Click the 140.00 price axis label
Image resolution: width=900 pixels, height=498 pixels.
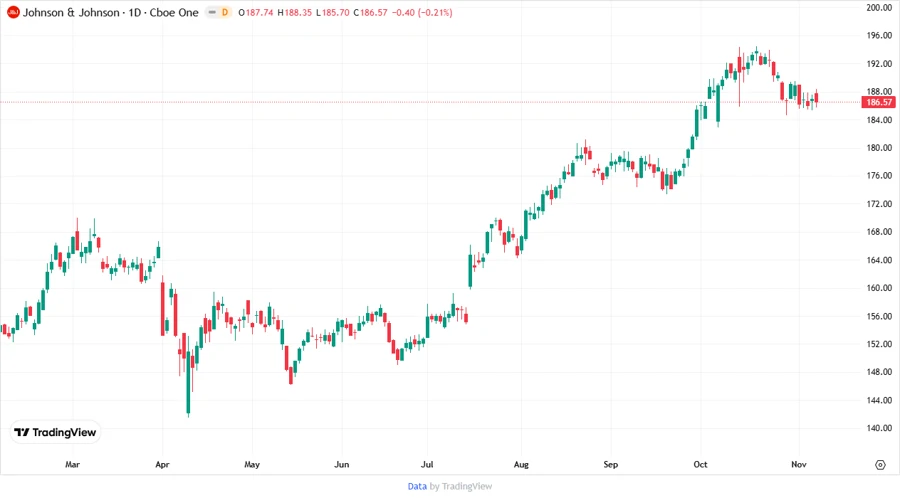879,428
